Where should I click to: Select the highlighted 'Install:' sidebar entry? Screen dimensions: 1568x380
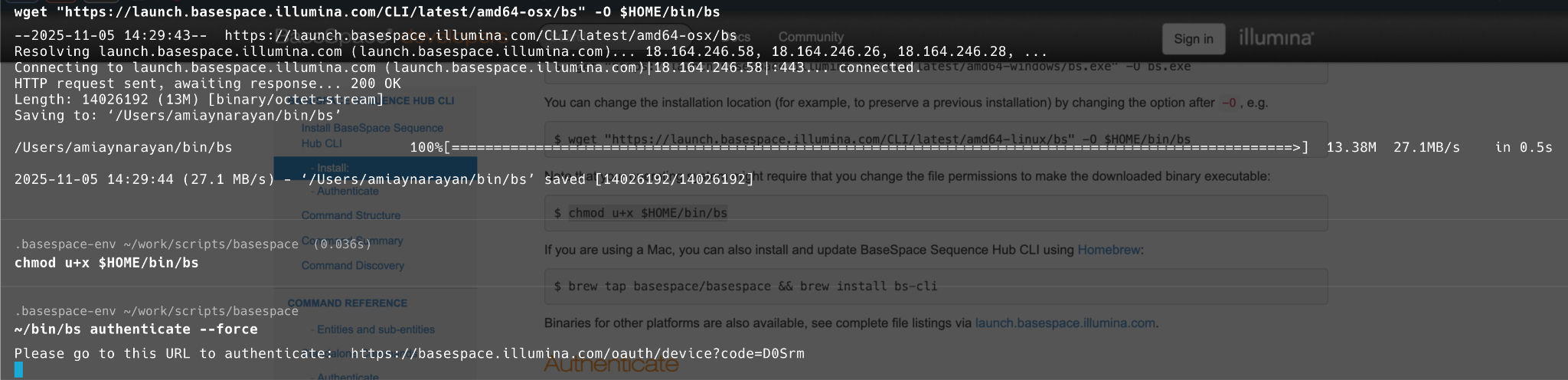pyautogui.click(x=333, y=167)
